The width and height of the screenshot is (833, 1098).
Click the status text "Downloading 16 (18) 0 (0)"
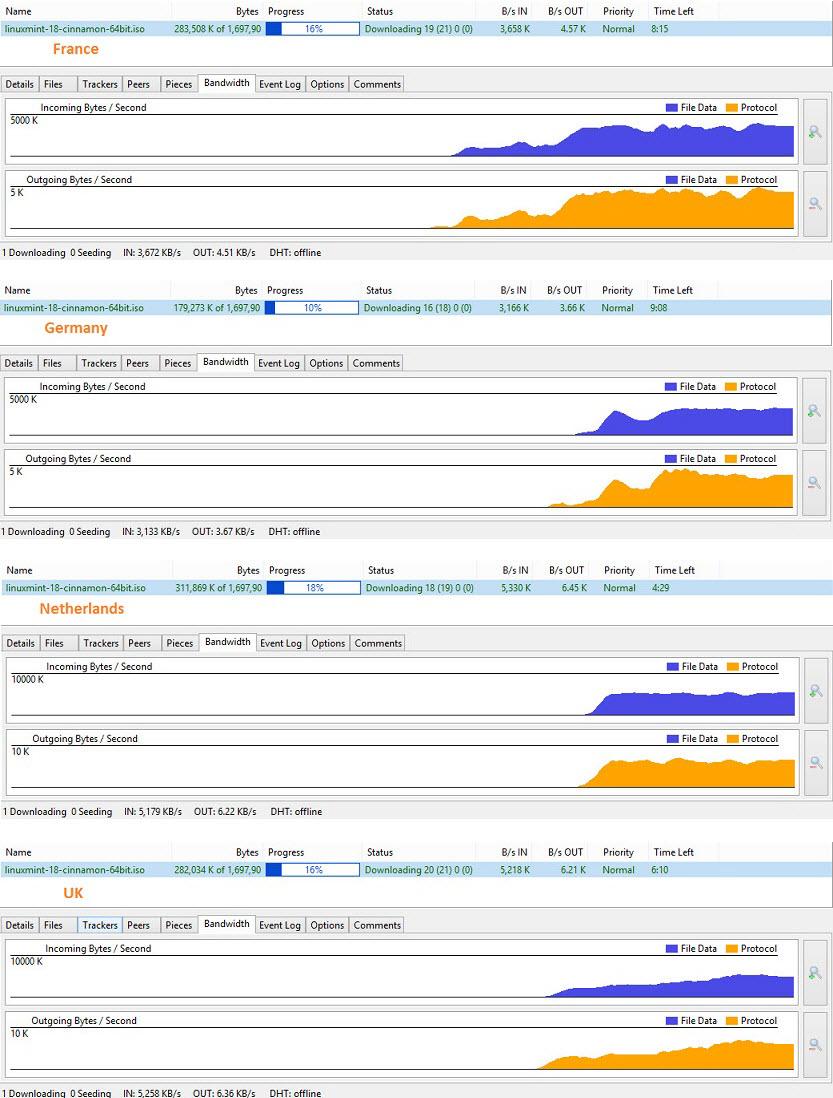click(x=418, y=308)
